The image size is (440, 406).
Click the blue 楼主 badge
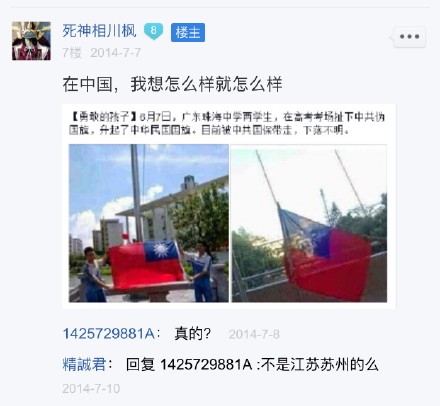coord(188,32)
